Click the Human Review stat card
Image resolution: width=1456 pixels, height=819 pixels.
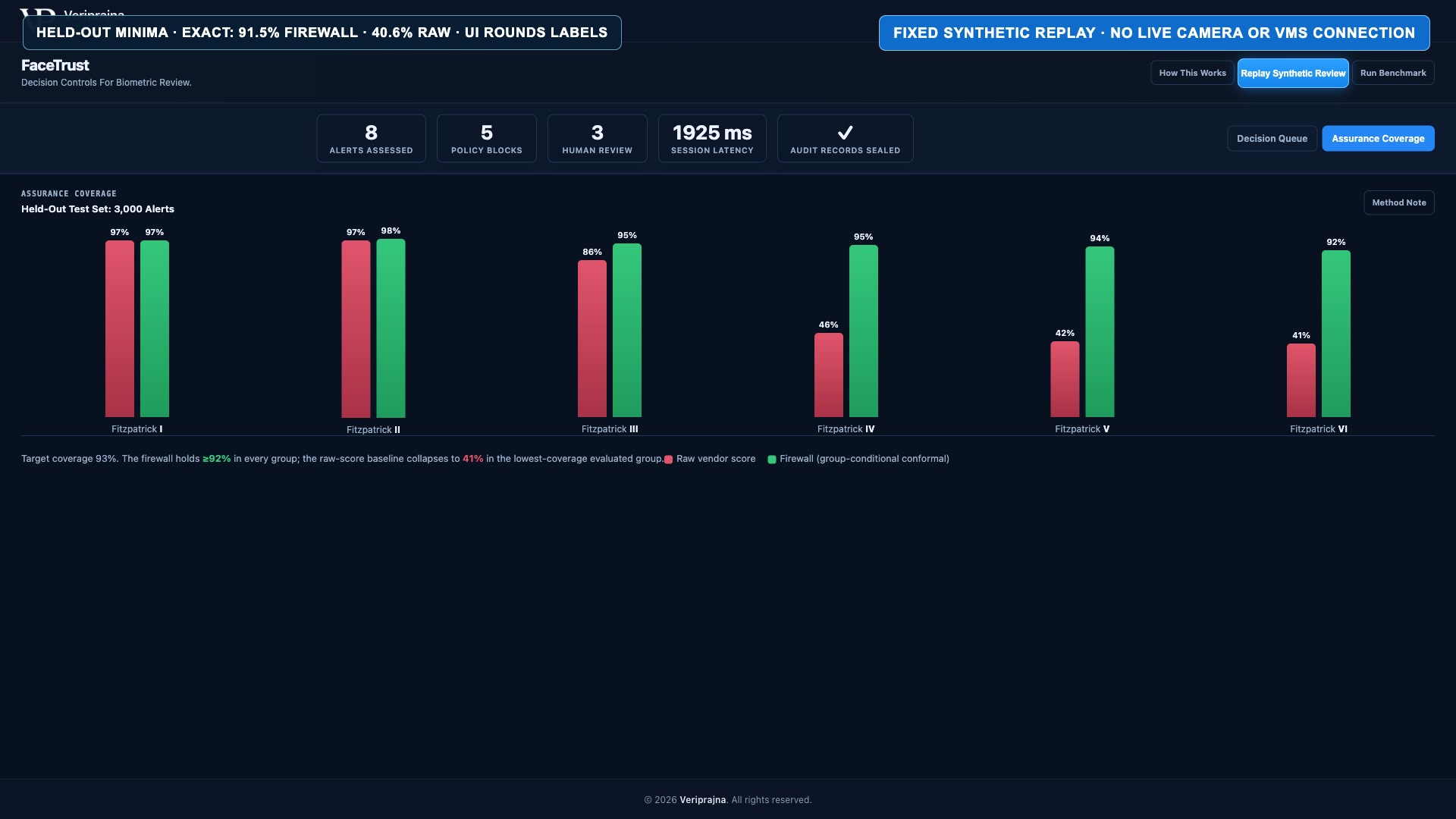point(598,138)
